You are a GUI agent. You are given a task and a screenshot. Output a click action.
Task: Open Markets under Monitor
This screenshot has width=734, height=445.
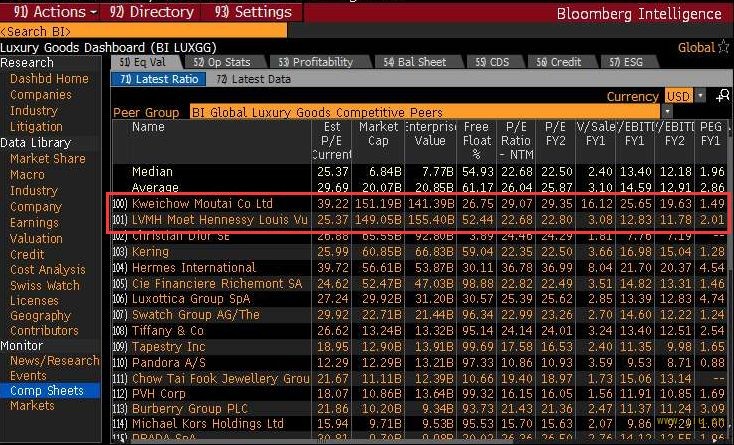coord(32,406)
